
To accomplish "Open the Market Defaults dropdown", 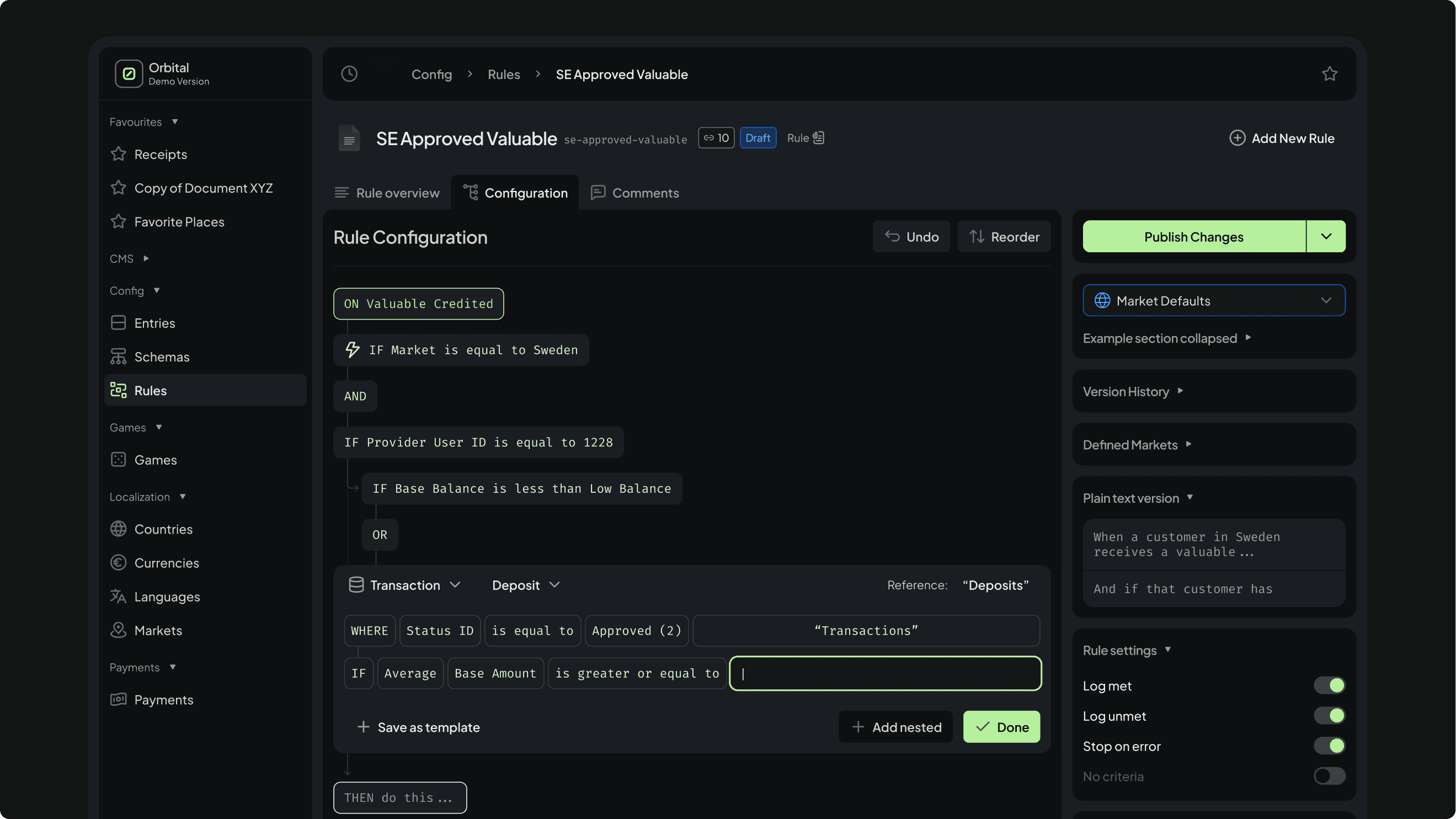I will (x=1214, y=301).
